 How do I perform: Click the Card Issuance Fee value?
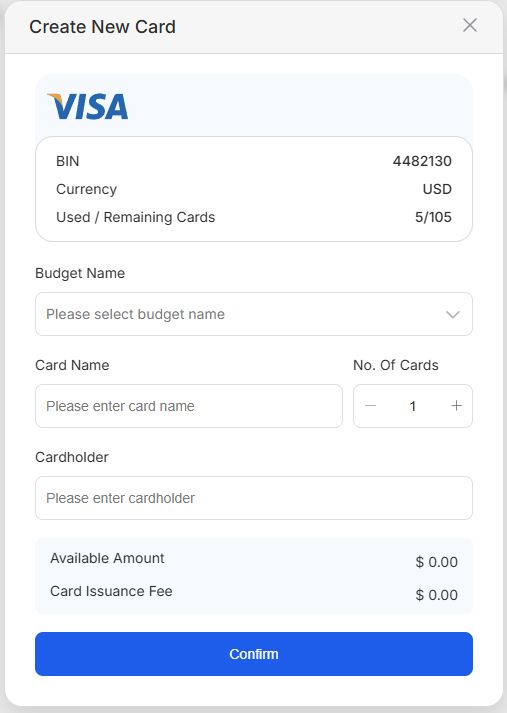click(437, 595)
